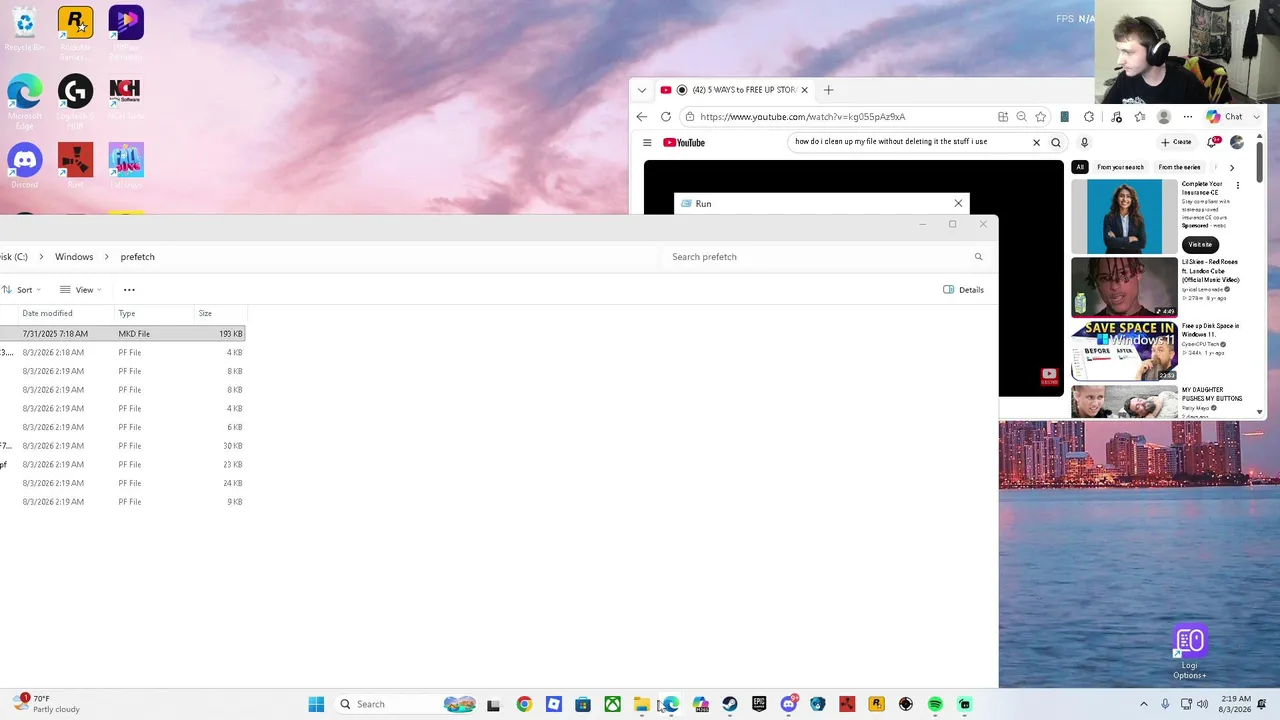Open the Sort dropdown in File Explorer
1280x720 pixels.
22,290
